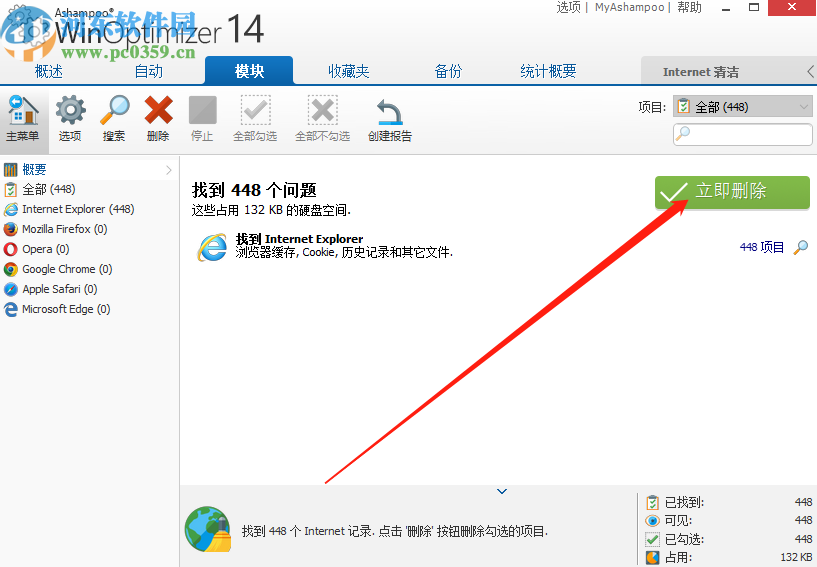
Task: Switch to the 统计概要 tab
Action: pos(548,71)
